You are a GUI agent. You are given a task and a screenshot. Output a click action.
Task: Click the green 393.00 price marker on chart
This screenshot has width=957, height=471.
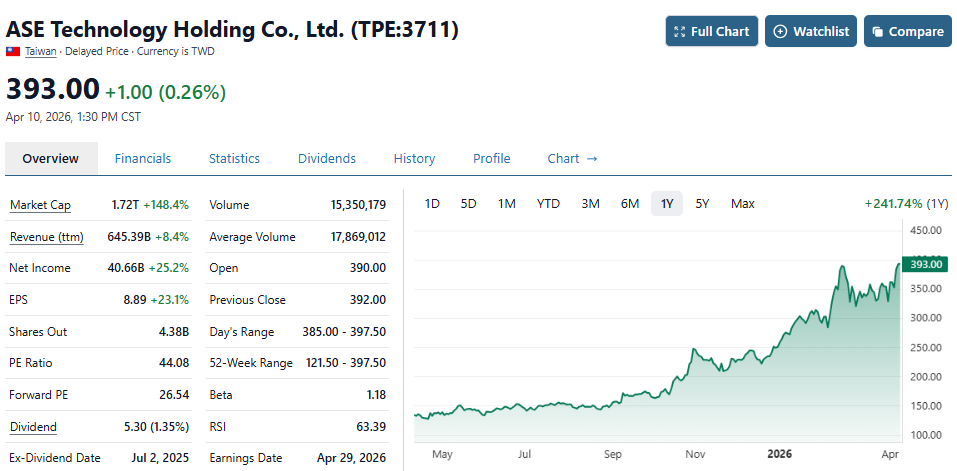[925, 264]
